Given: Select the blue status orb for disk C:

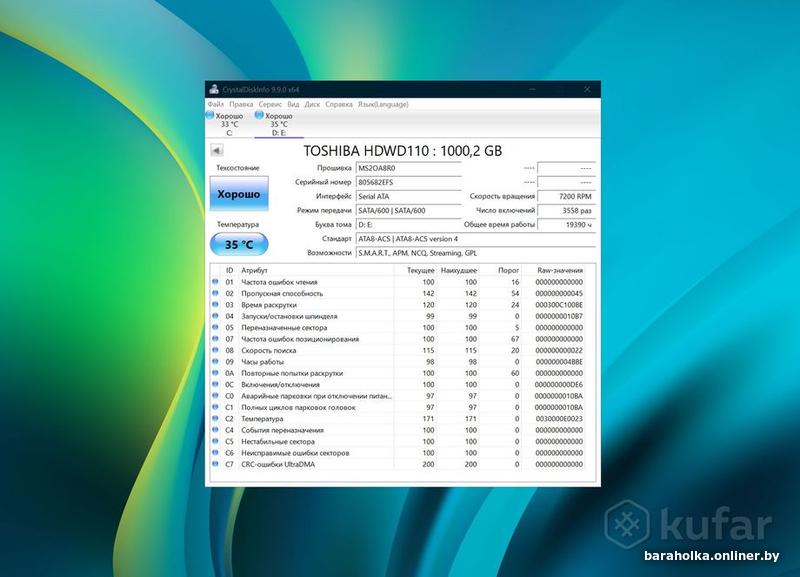Looking at the screenshot, I should tap(210, 116).
